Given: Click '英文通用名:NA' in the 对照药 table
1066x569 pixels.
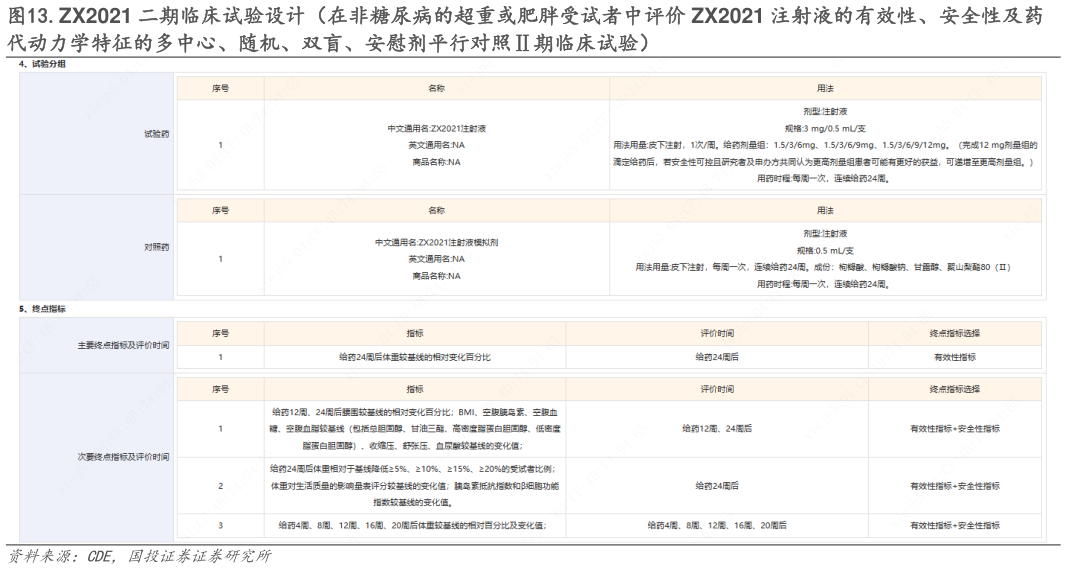Looking at the screenshot, I should (x=436, y=259).
